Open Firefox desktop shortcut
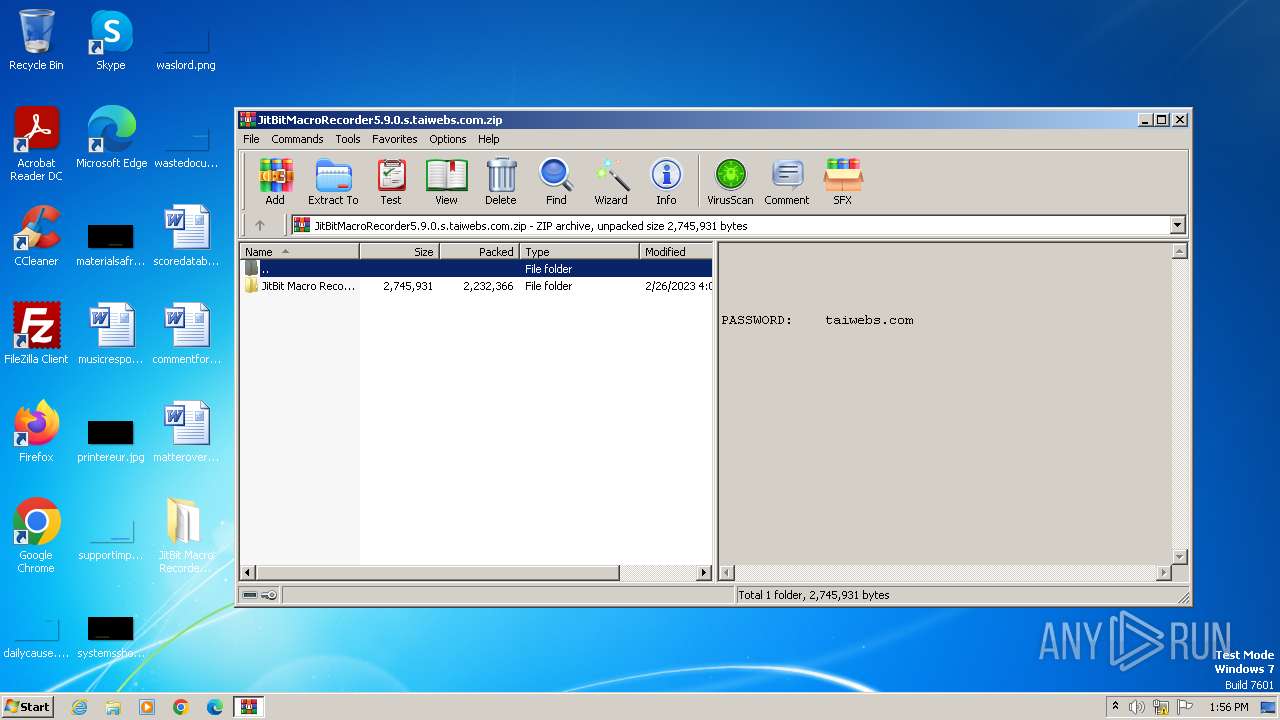1280x720 pixels. coord(36,431)
